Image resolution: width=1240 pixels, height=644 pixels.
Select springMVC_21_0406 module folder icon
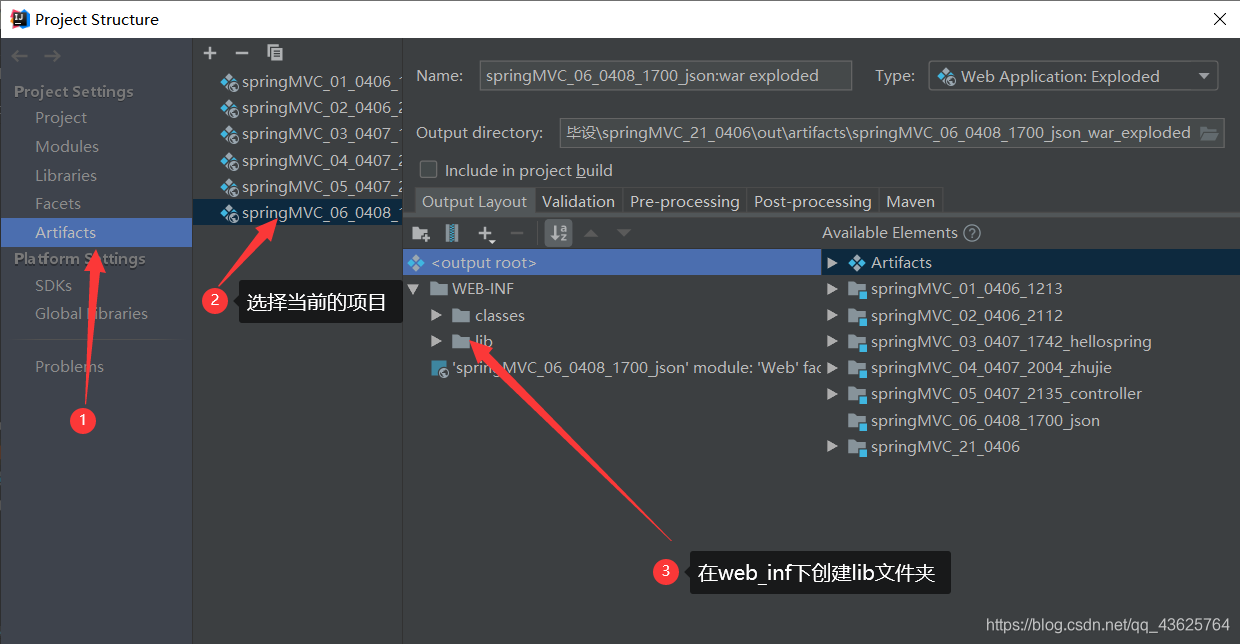click(857, 447)
